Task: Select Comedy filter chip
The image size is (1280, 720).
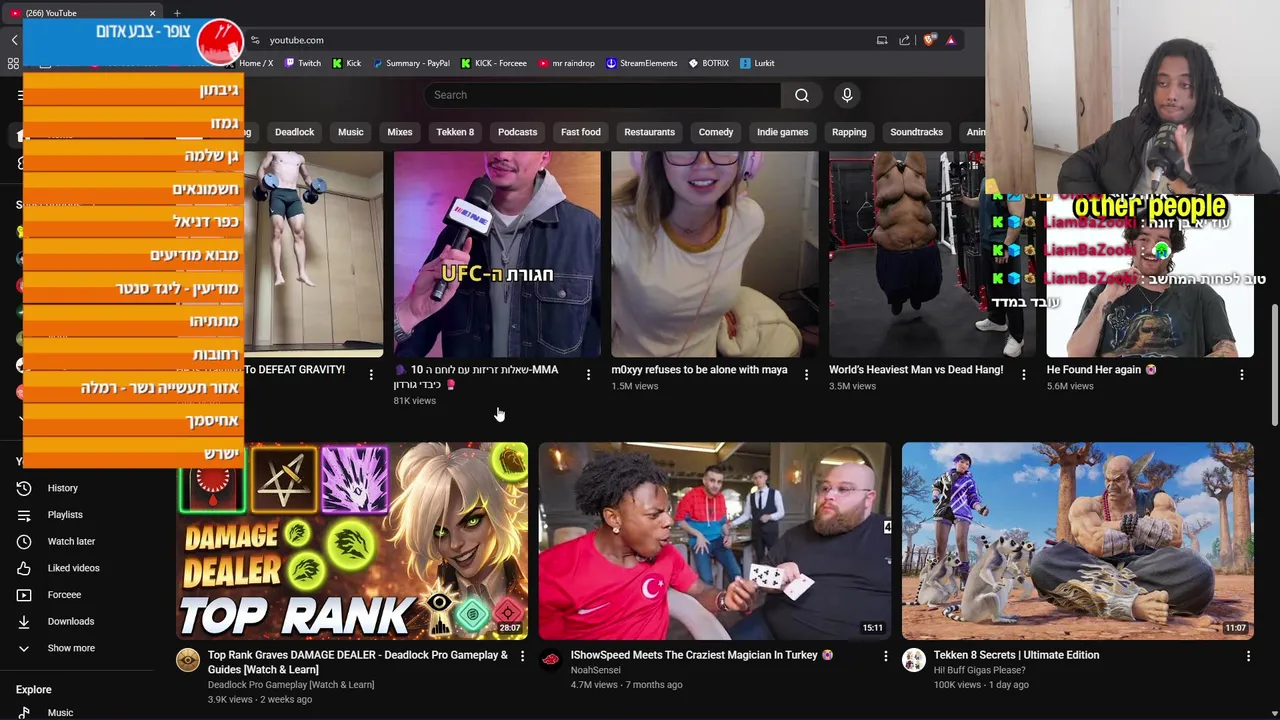Action: [716, 132]
